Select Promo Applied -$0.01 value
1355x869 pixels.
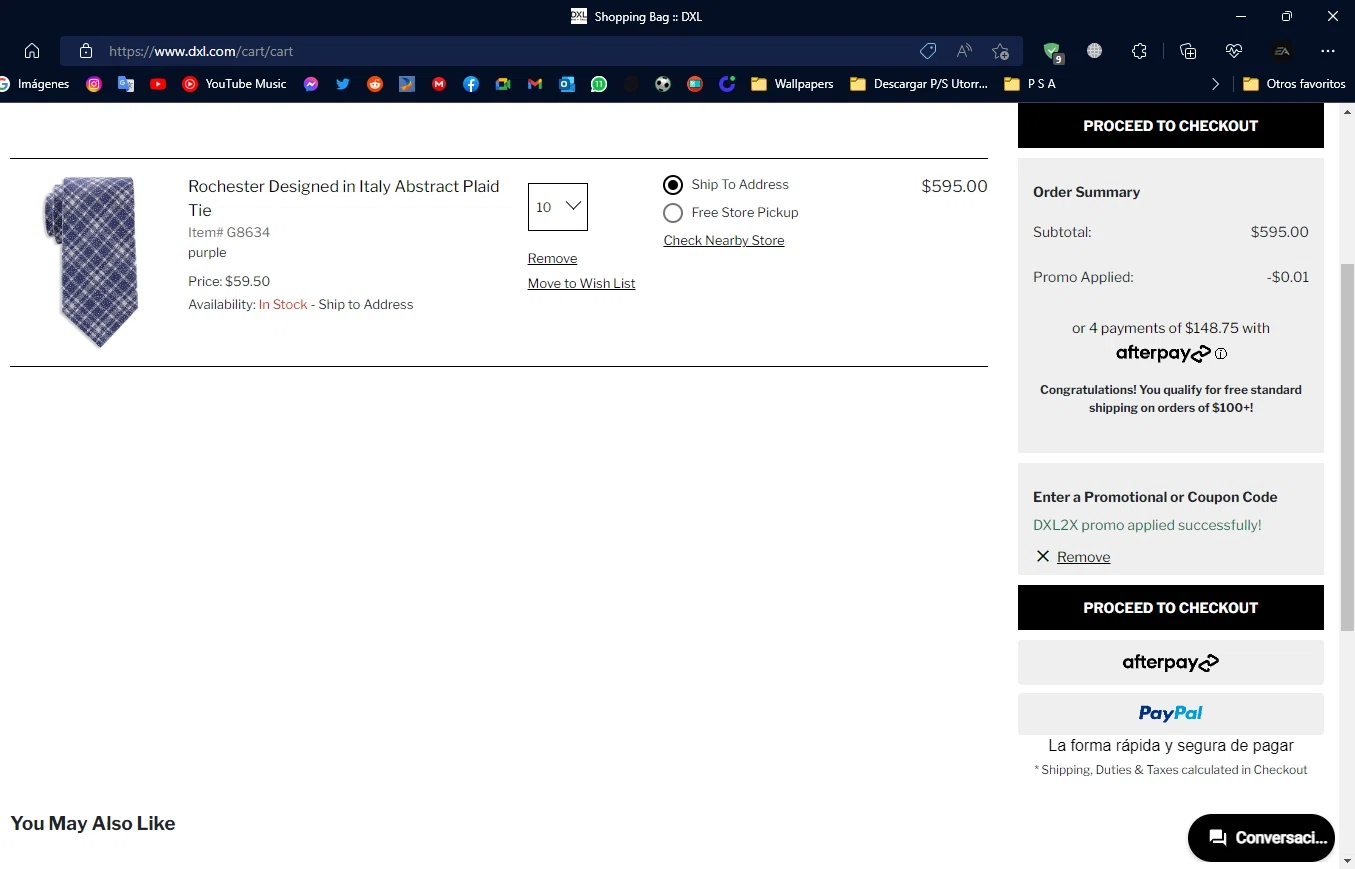point(1287,278)
